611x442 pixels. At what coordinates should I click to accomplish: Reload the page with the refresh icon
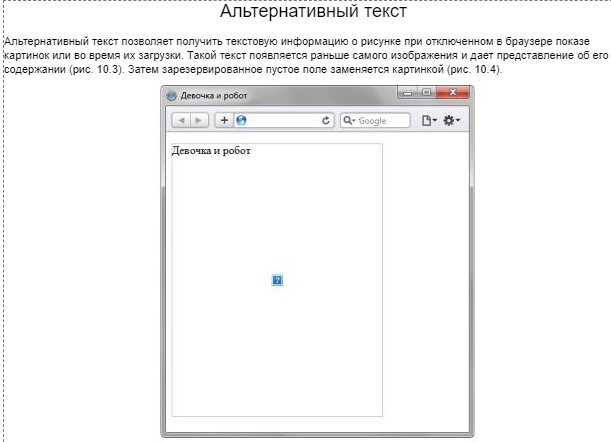coord(326,120)
